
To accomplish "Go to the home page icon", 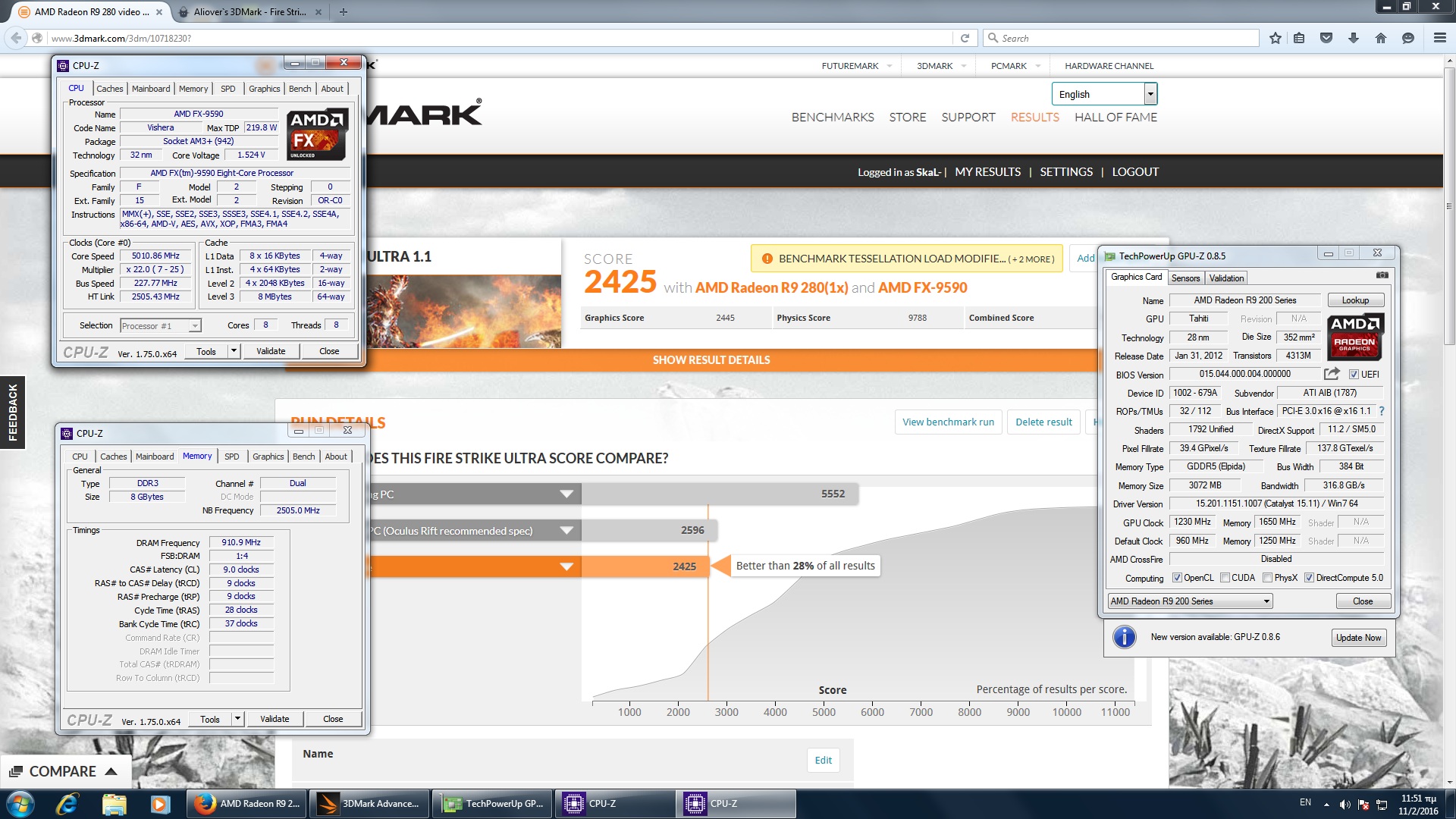I will tap(1380, 38).
